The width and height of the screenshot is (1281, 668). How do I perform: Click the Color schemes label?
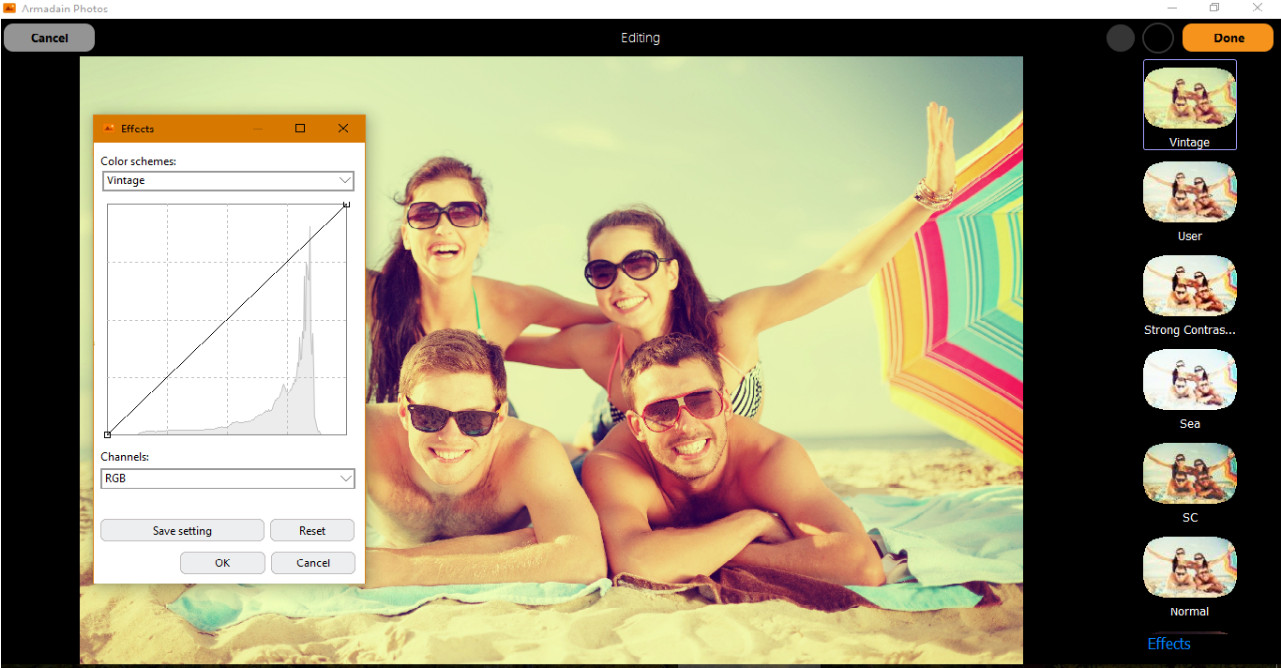(138, 161)
